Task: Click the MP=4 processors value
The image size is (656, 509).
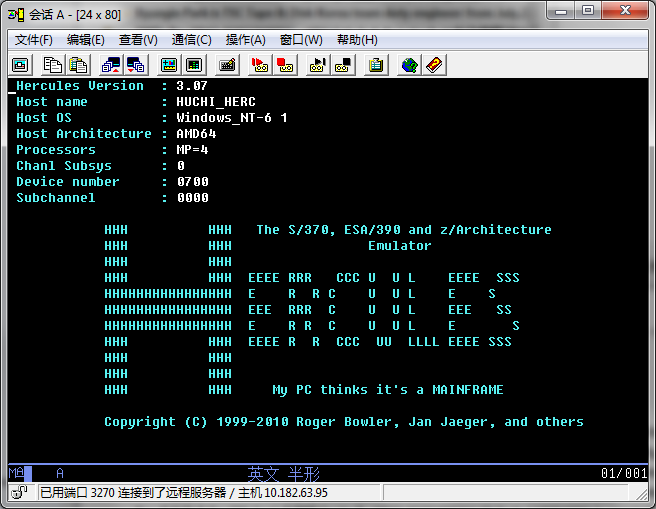Action: click(192, 150)
